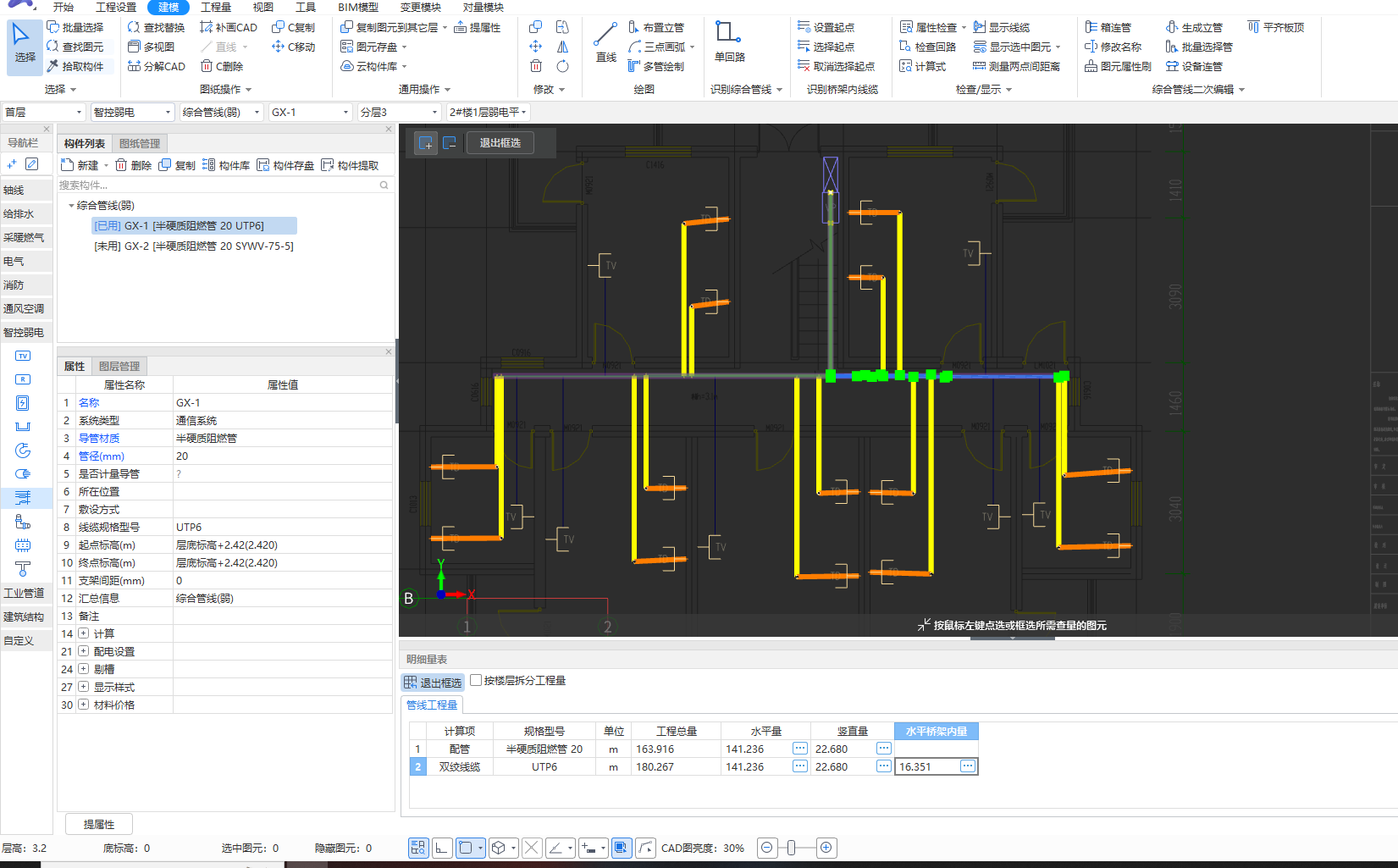
Task: Adjust the CAD brightness slider handle
Action: tap(792, 848)
